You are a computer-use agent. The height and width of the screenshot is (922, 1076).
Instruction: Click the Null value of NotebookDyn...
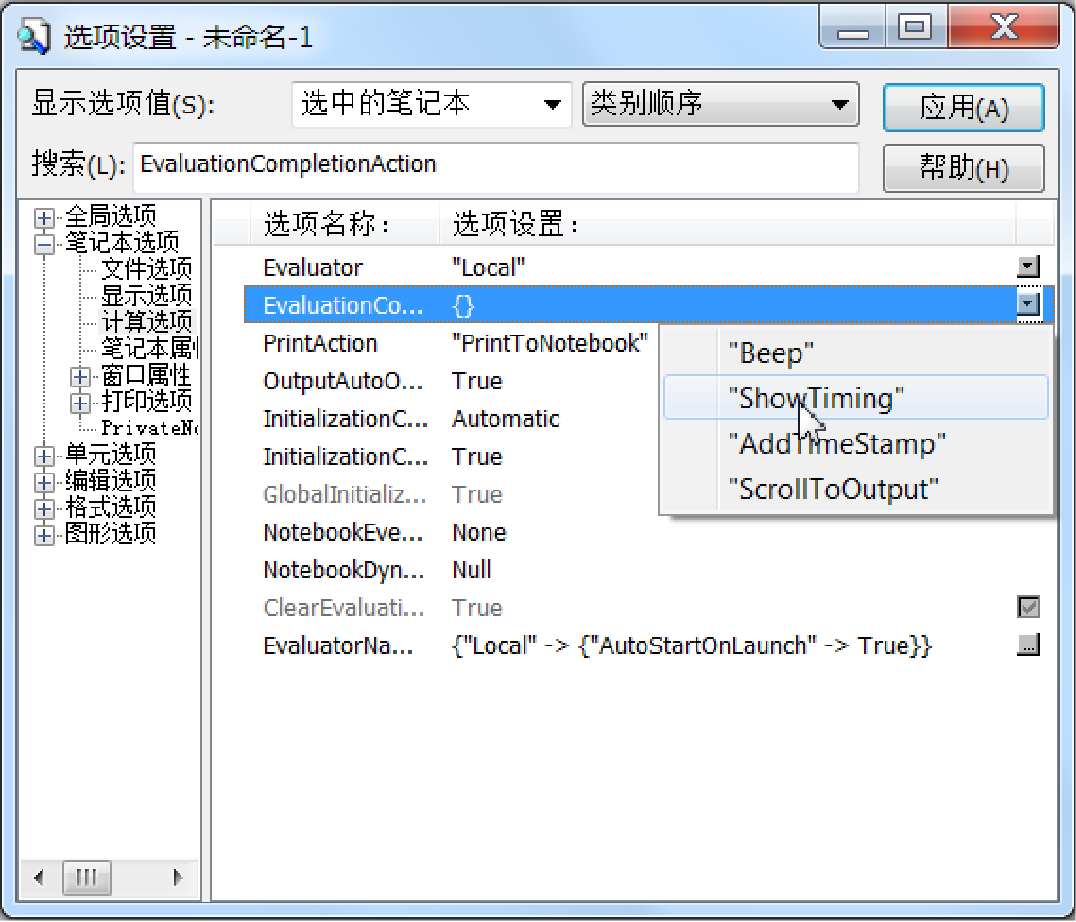(x=471, y=569)
